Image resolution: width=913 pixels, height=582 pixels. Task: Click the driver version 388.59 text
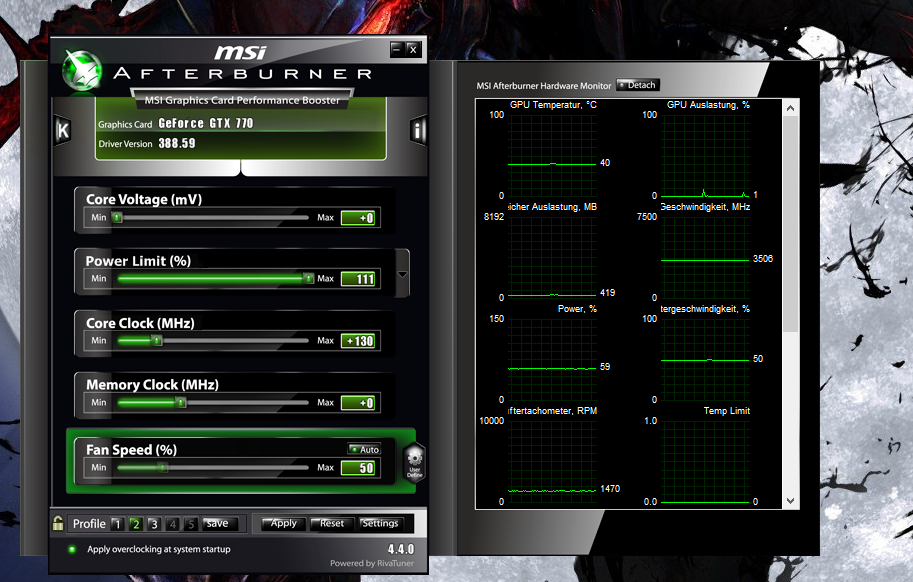pos(177,143)
